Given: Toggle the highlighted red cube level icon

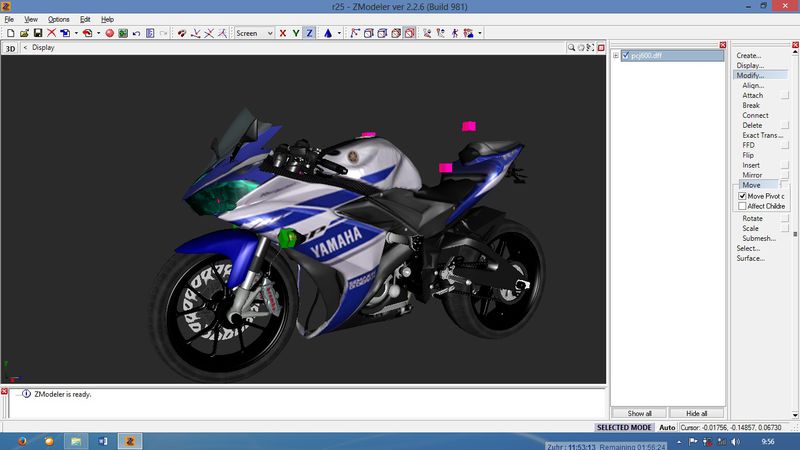Looking at the screenshot, I should point(410,33).
